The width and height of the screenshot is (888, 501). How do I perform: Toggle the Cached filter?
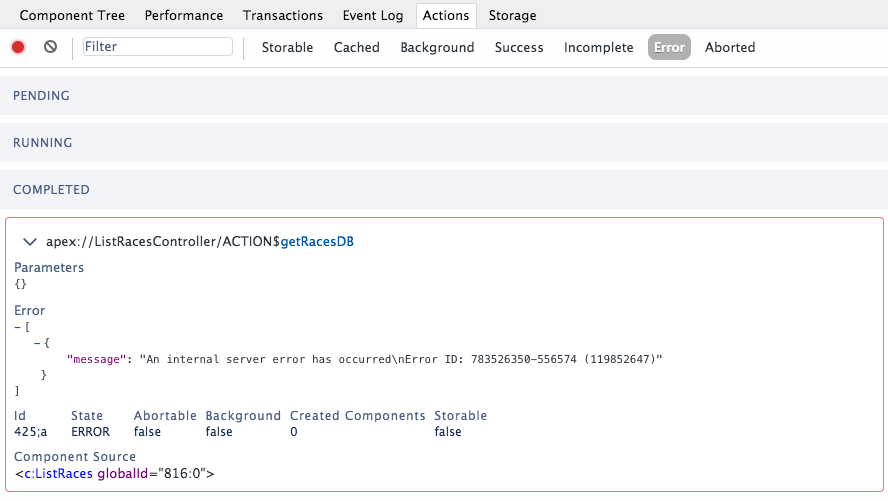(x=356, y=48)
